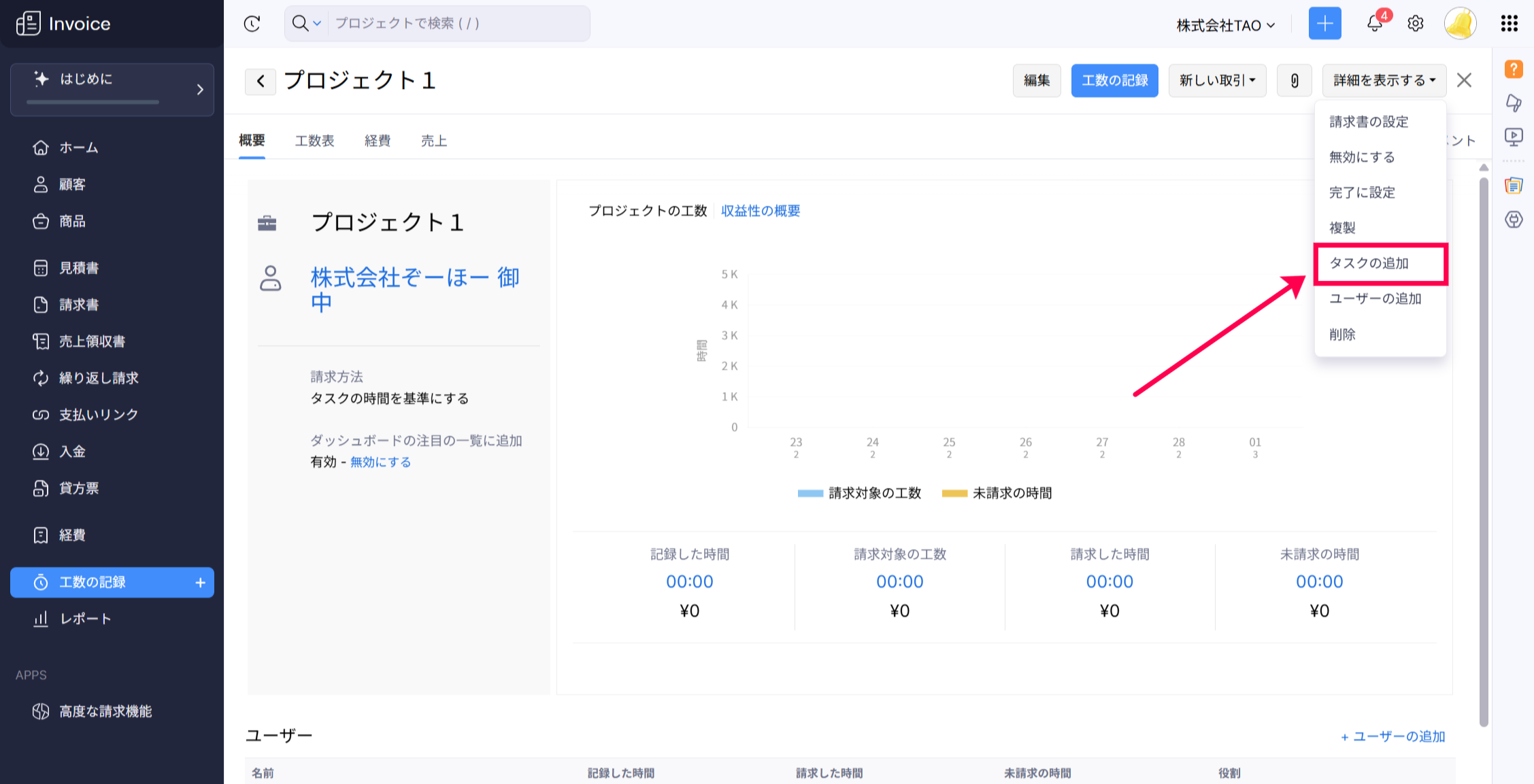Switch to the 工数表 tab
The width and height of the screenshot is (1534, 784).
point(314,141)
